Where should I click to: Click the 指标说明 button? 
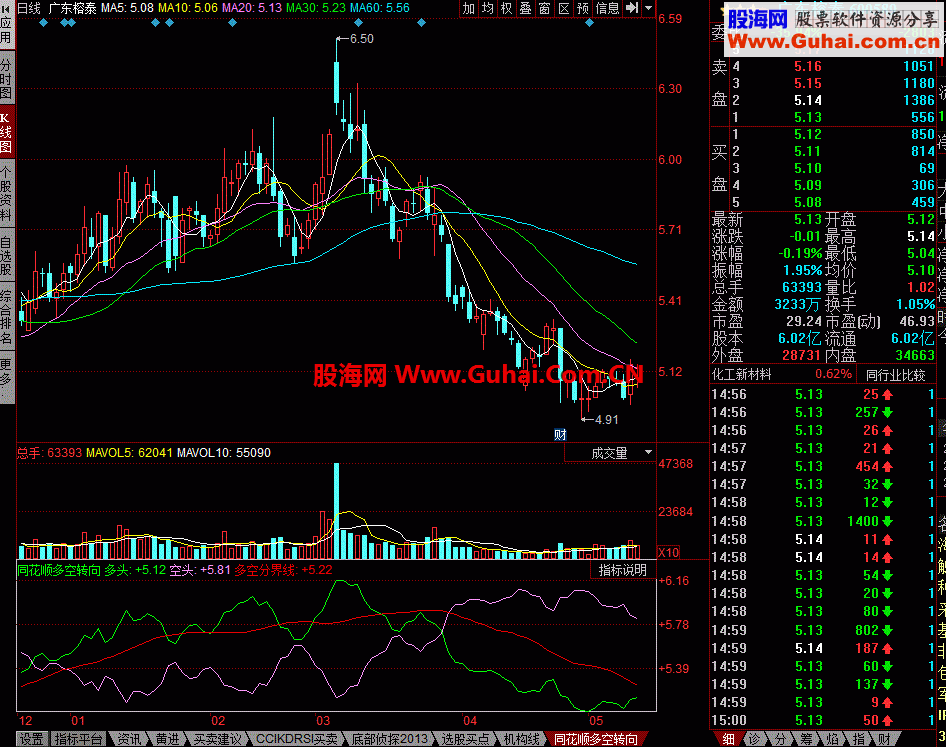(622, 570)
